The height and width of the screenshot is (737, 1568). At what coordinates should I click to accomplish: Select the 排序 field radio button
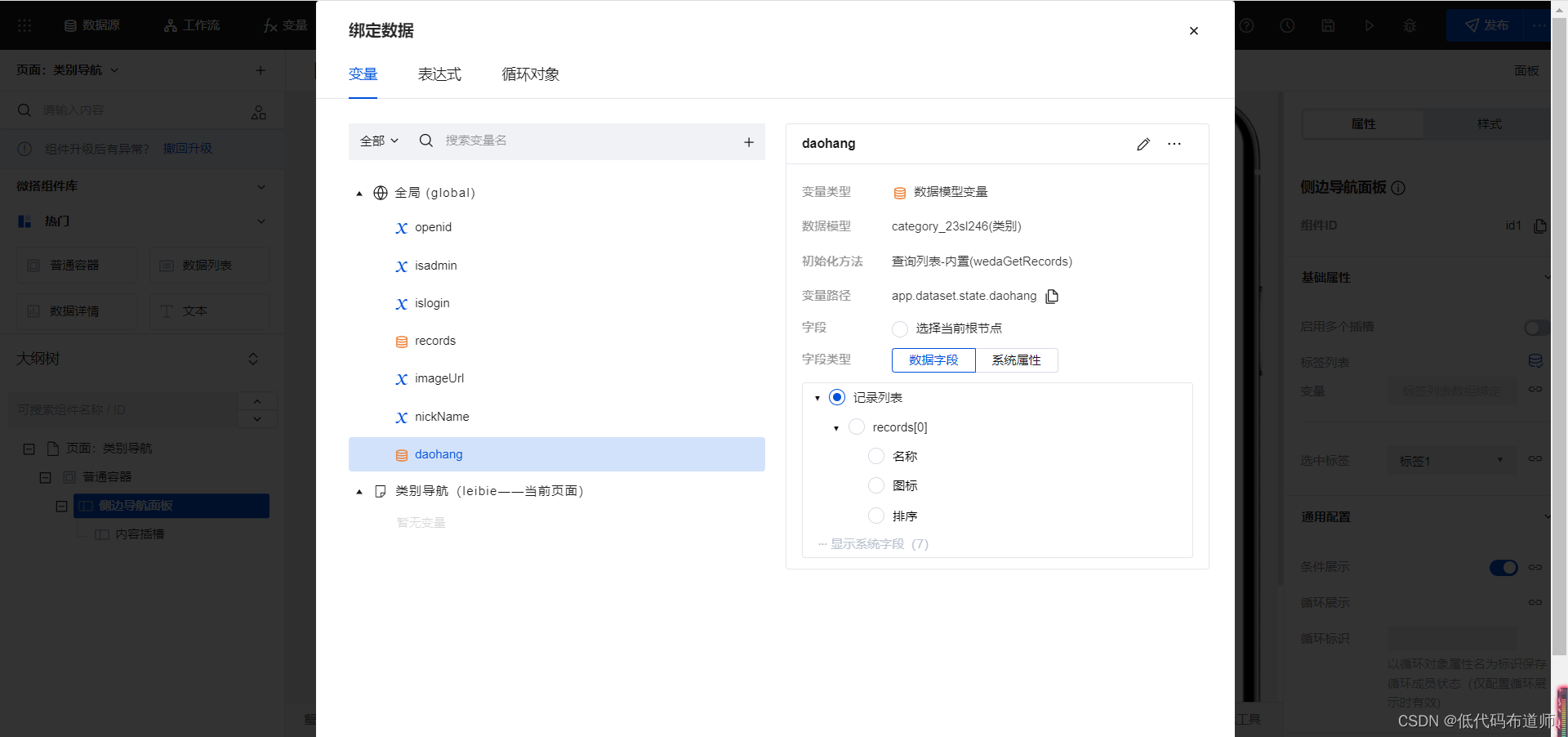[x=875, y=516]
